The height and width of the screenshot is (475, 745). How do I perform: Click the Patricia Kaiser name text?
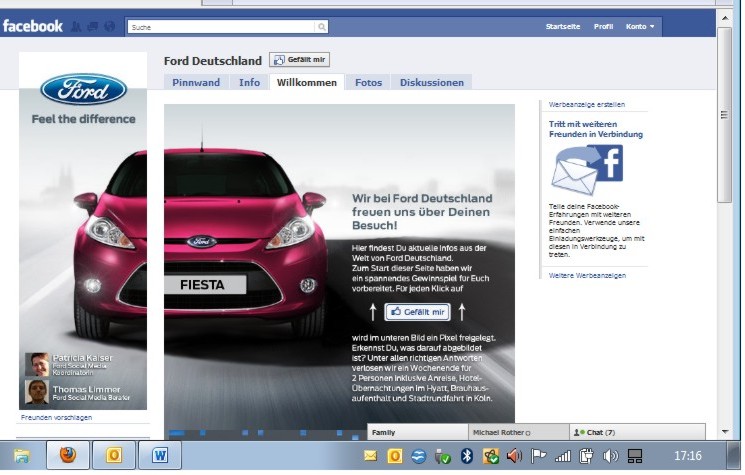click(83, 358)
